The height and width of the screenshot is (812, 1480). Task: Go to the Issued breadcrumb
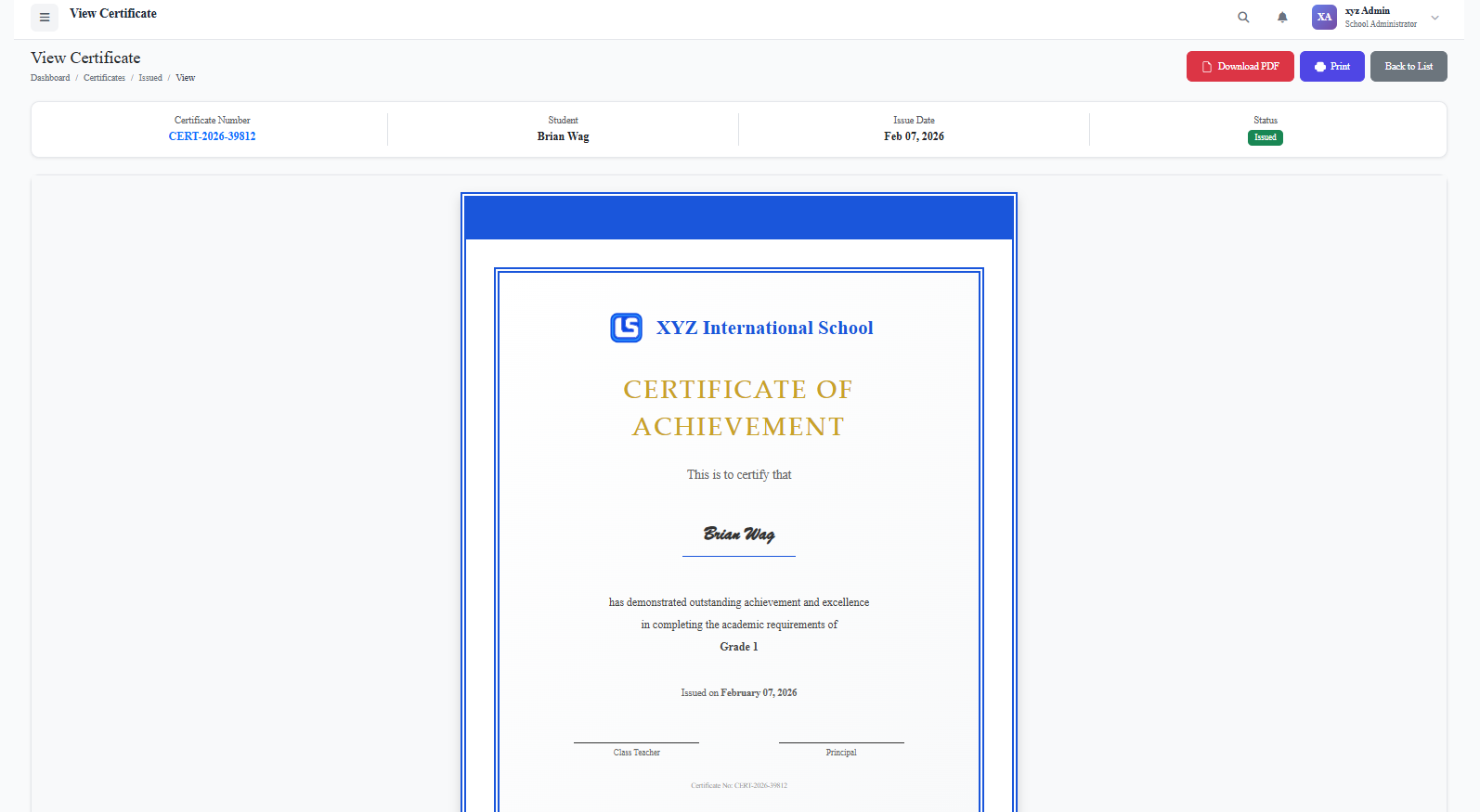click(x=150, y=78)
